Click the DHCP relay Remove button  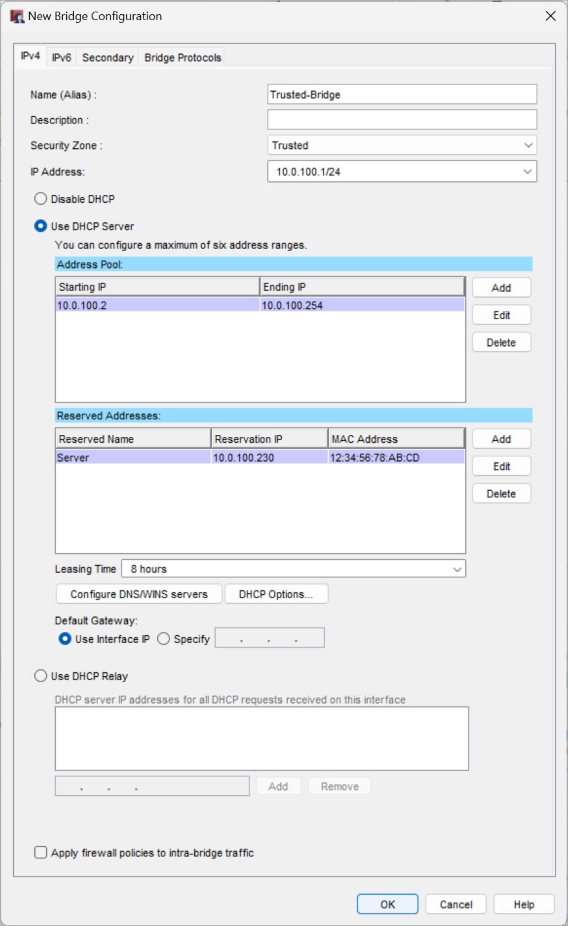coord(340,786)
